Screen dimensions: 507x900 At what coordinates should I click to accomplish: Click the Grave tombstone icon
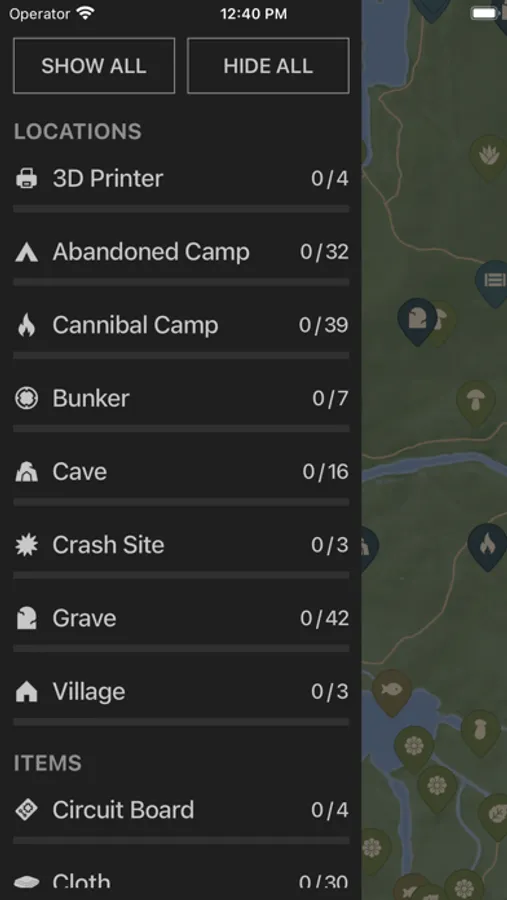[x=26, y=618]
